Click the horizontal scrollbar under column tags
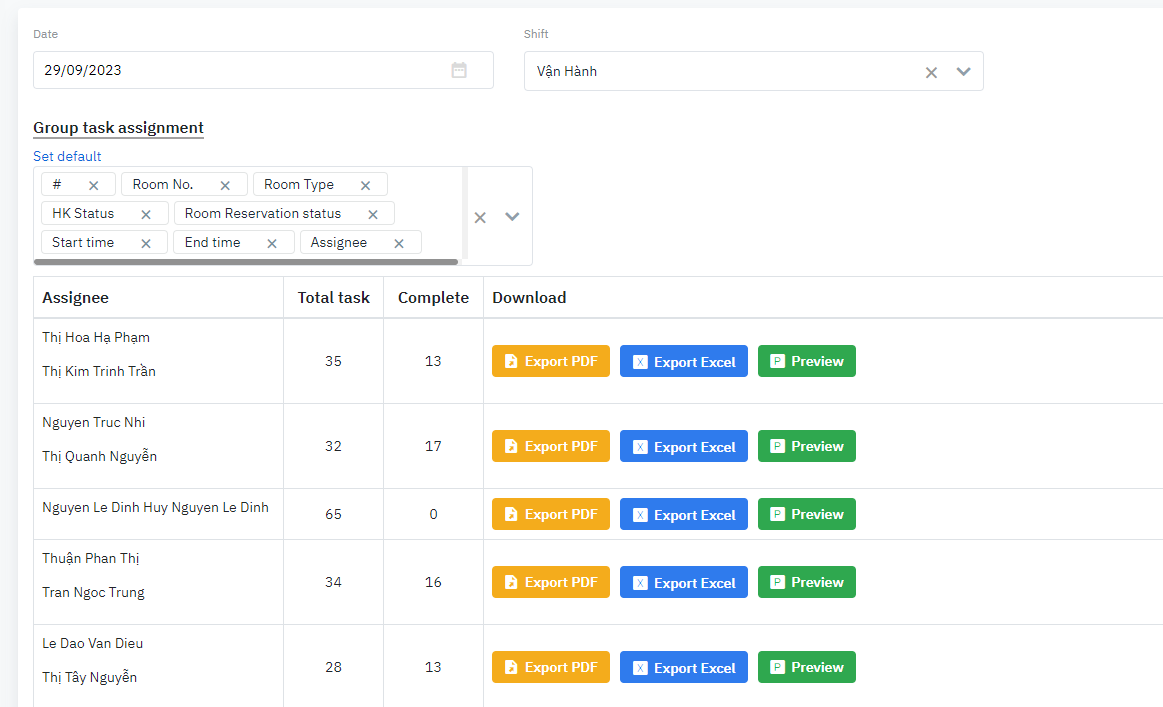The height and width of the screenshot is (707, 1163). pos(245,262)
